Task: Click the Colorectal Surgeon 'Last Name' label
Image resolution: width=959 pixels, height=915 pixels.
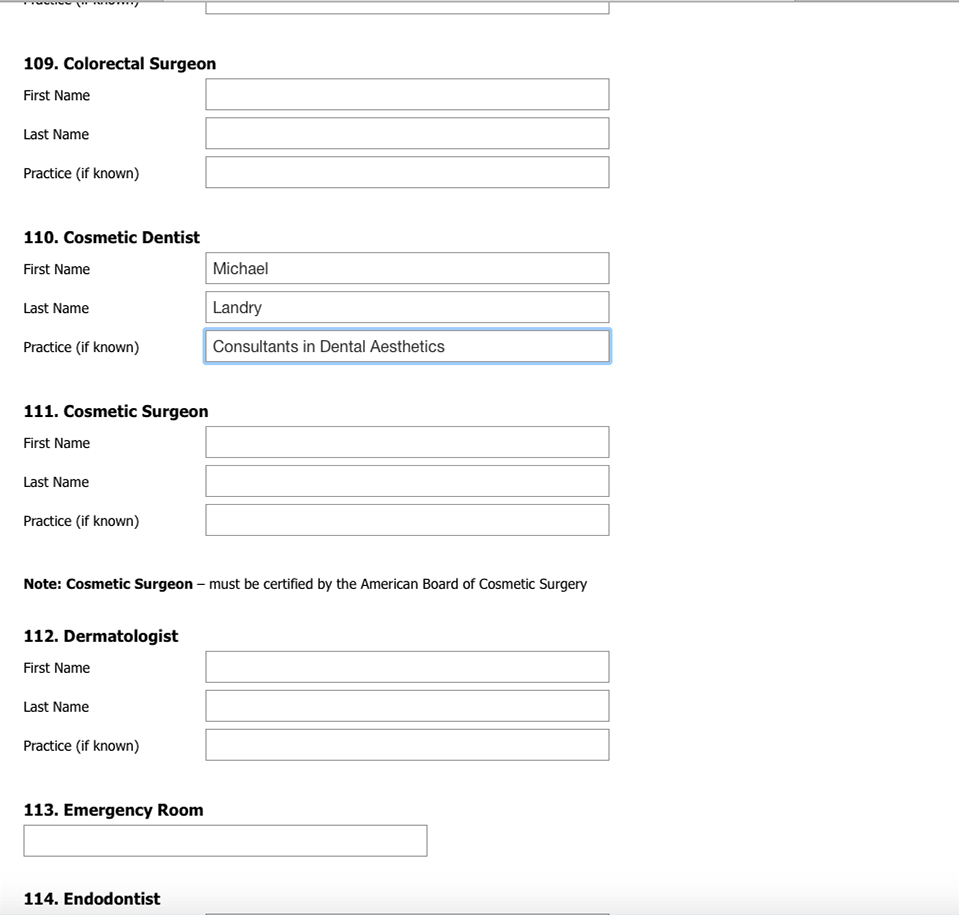Action: 56,135
